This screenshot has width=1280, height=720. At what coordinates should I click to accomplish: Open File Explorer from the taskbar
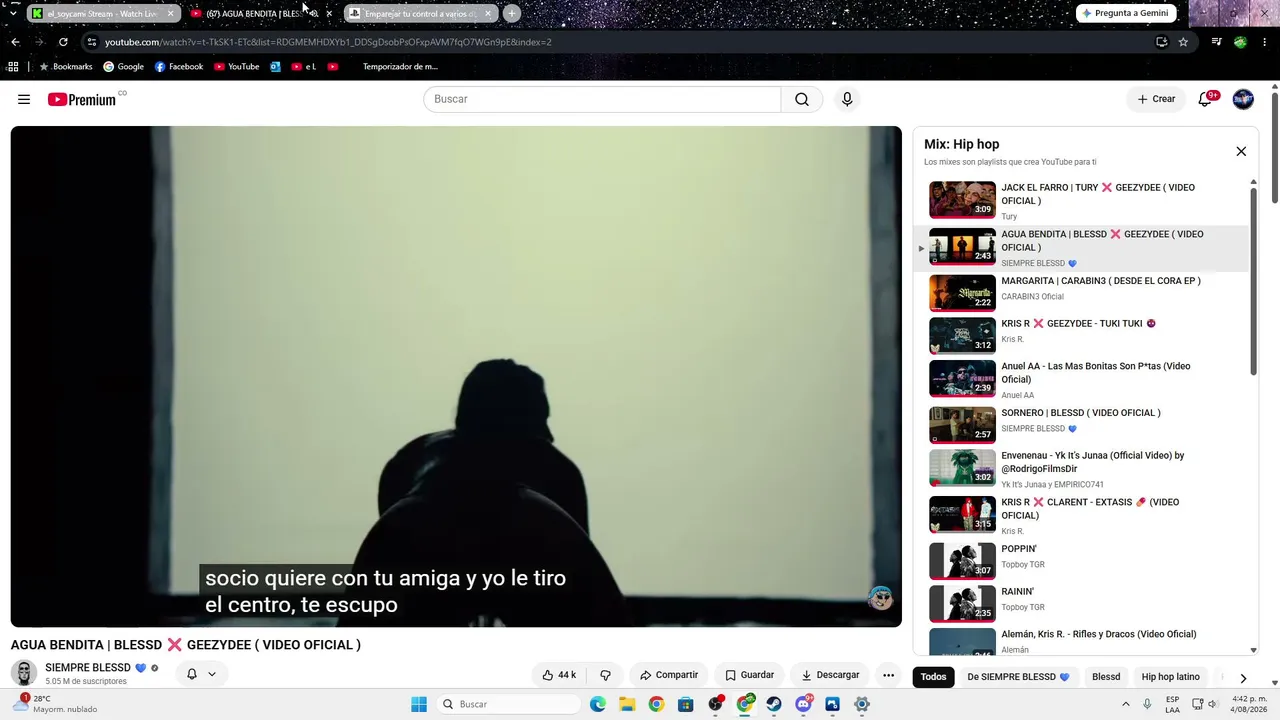(x=626, y=704)
